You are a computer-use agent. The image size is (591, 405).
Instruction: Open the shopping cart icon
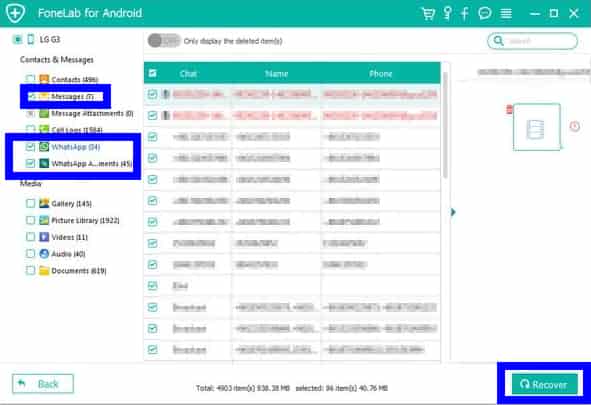click(428, 14)
